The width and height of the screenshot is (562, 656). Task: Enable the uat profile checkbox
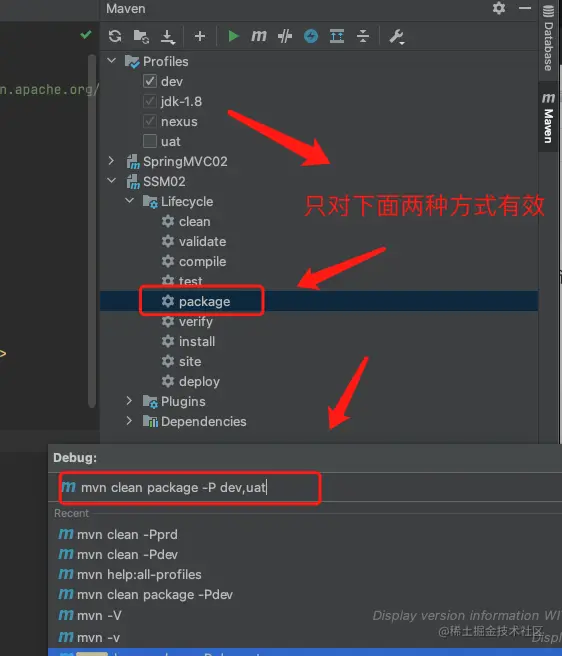tap(150, 141)
